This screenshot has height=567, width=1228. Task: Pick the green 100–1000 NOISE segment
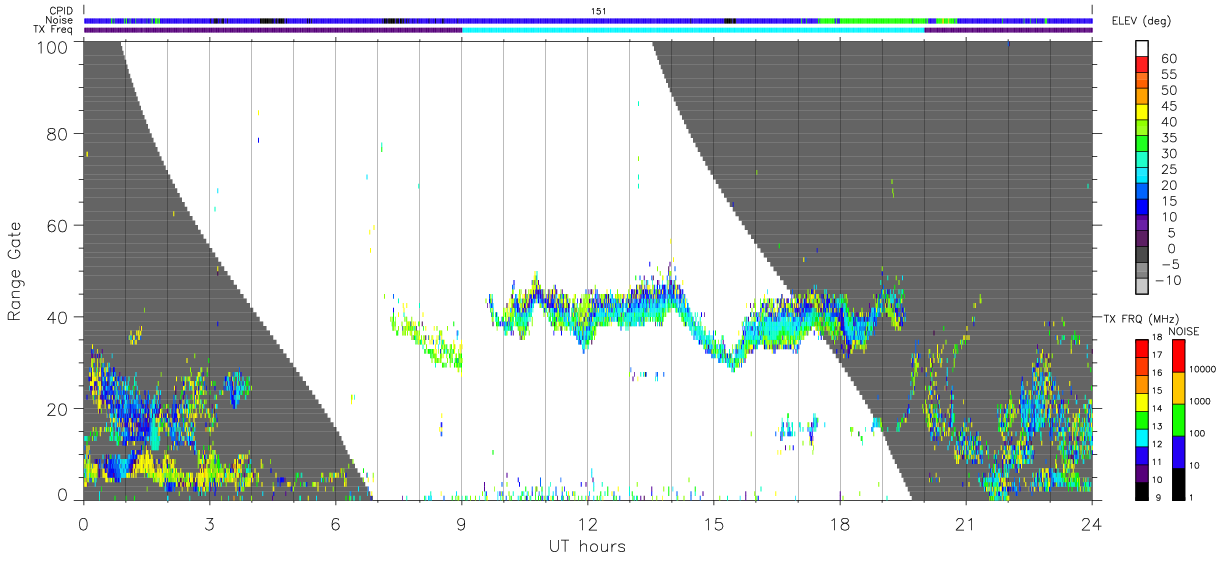click(x=1179, y=418)
